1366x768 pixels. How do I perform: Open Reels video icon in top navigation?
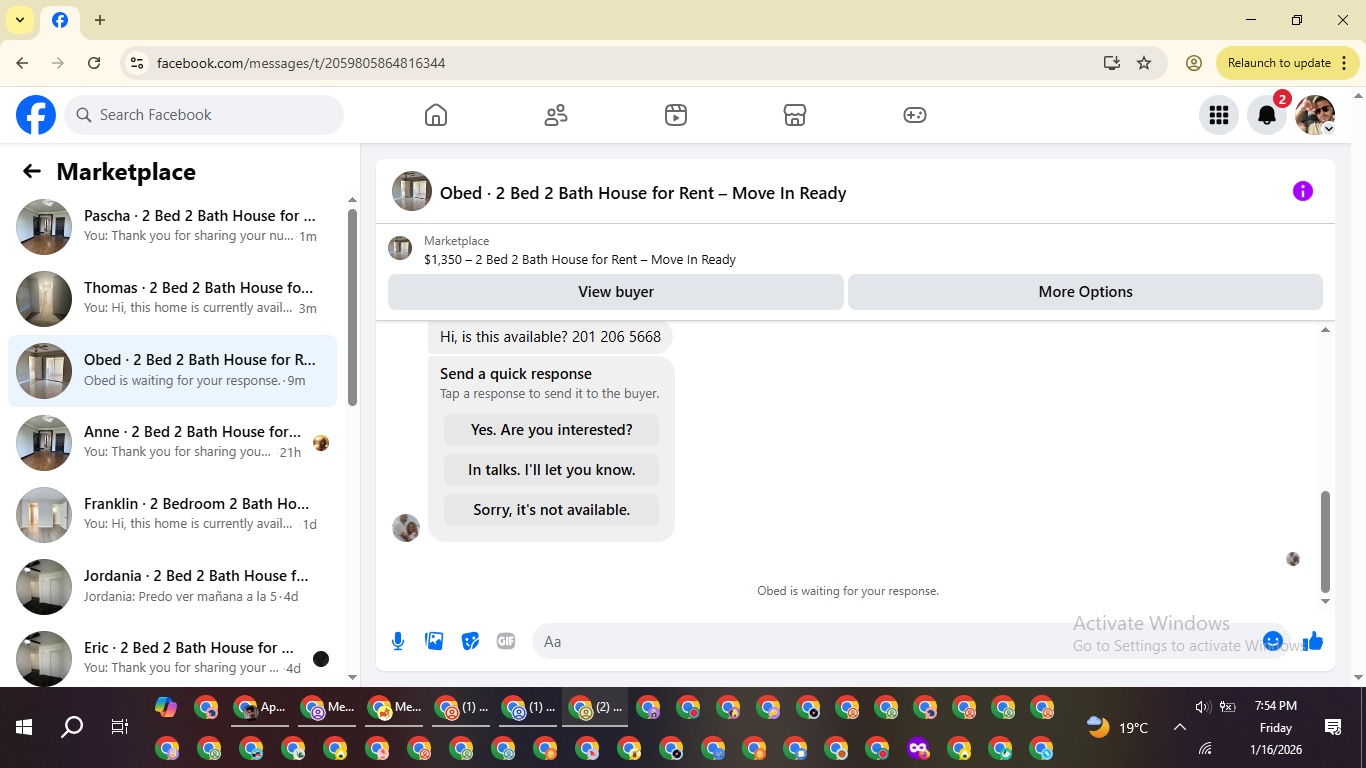point(676,115)
